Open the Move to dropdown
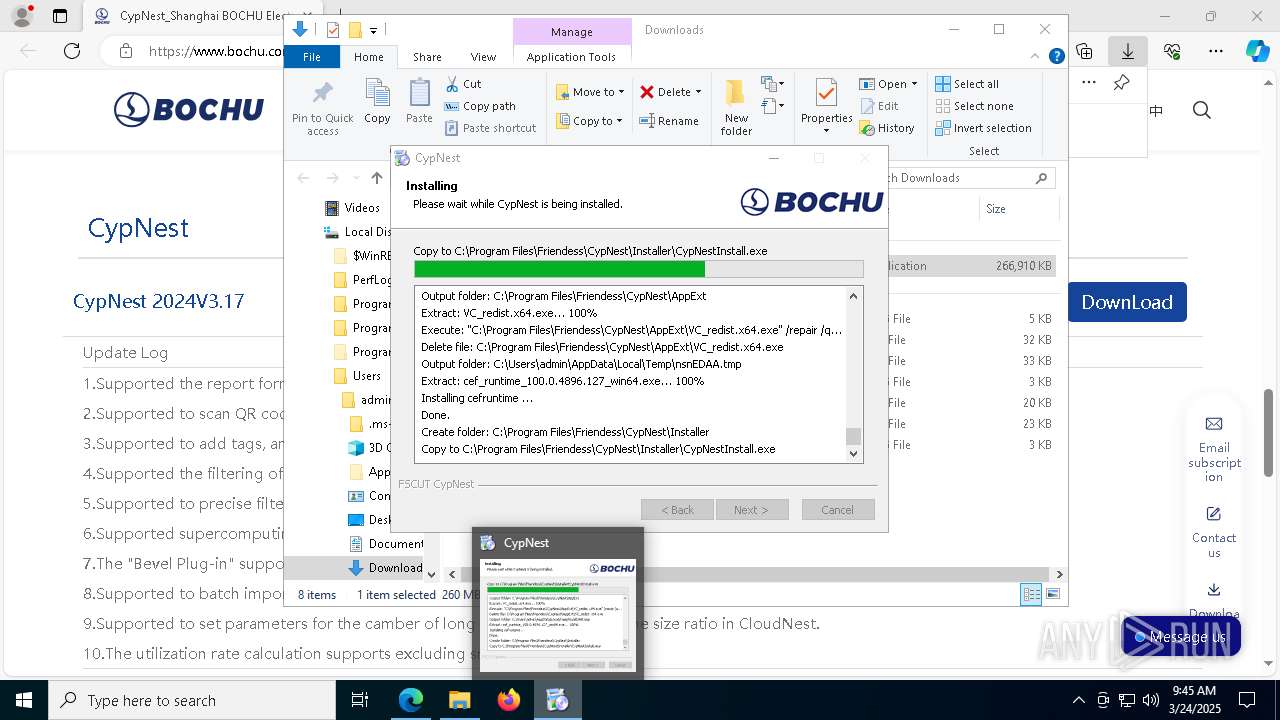The height and width of the screenshot is (720, 1280). (590, 92)
